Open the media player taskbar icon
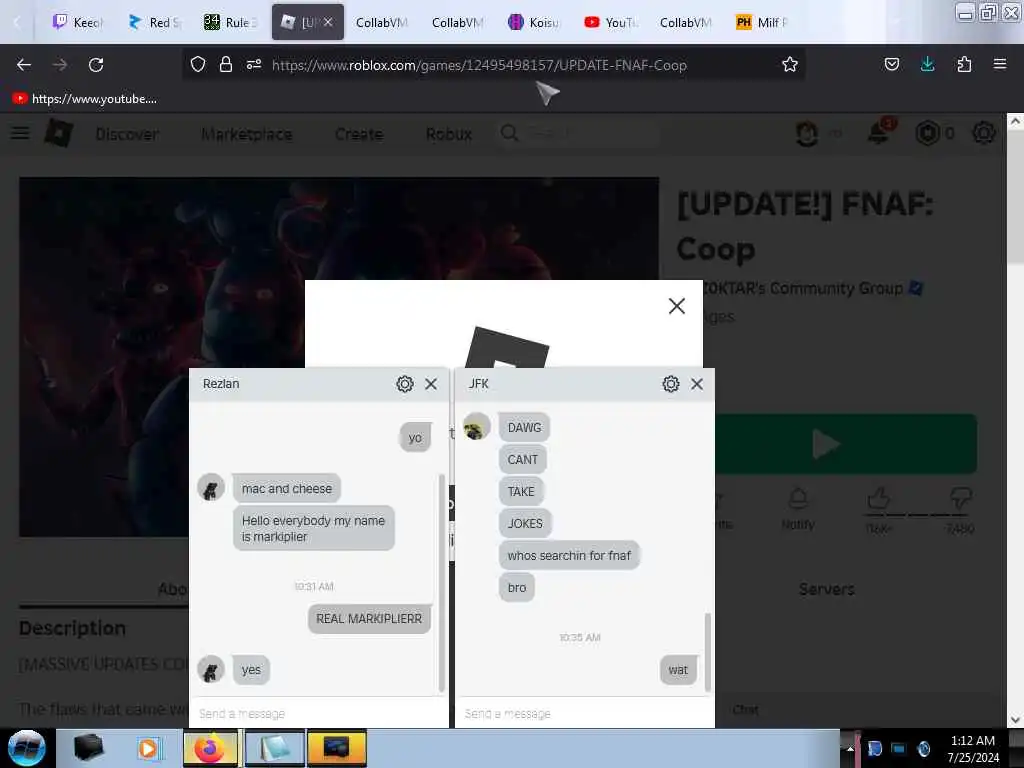 (x=148, y=748)
